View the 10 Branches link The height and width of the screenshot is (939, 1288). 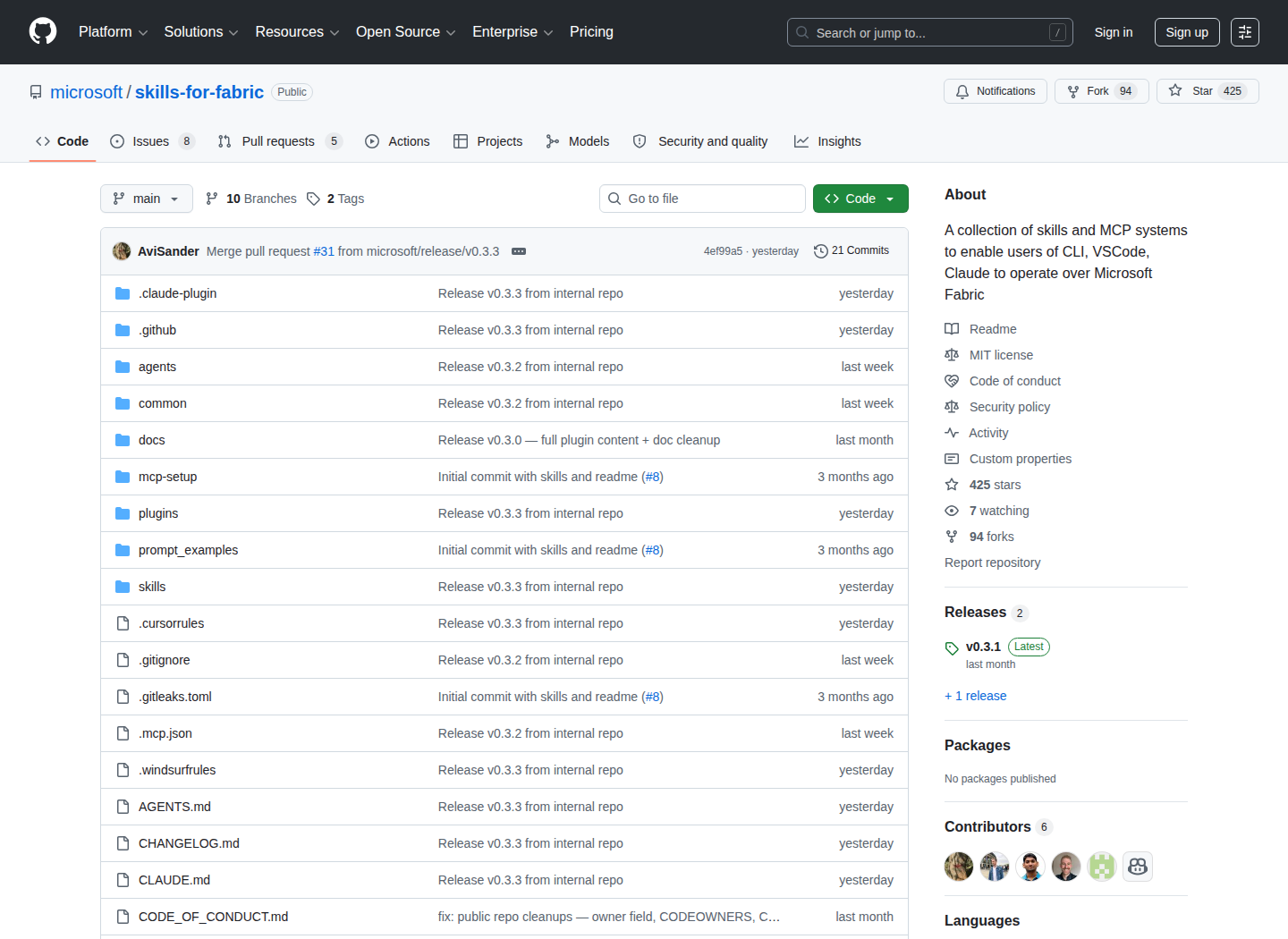[251, 199]
